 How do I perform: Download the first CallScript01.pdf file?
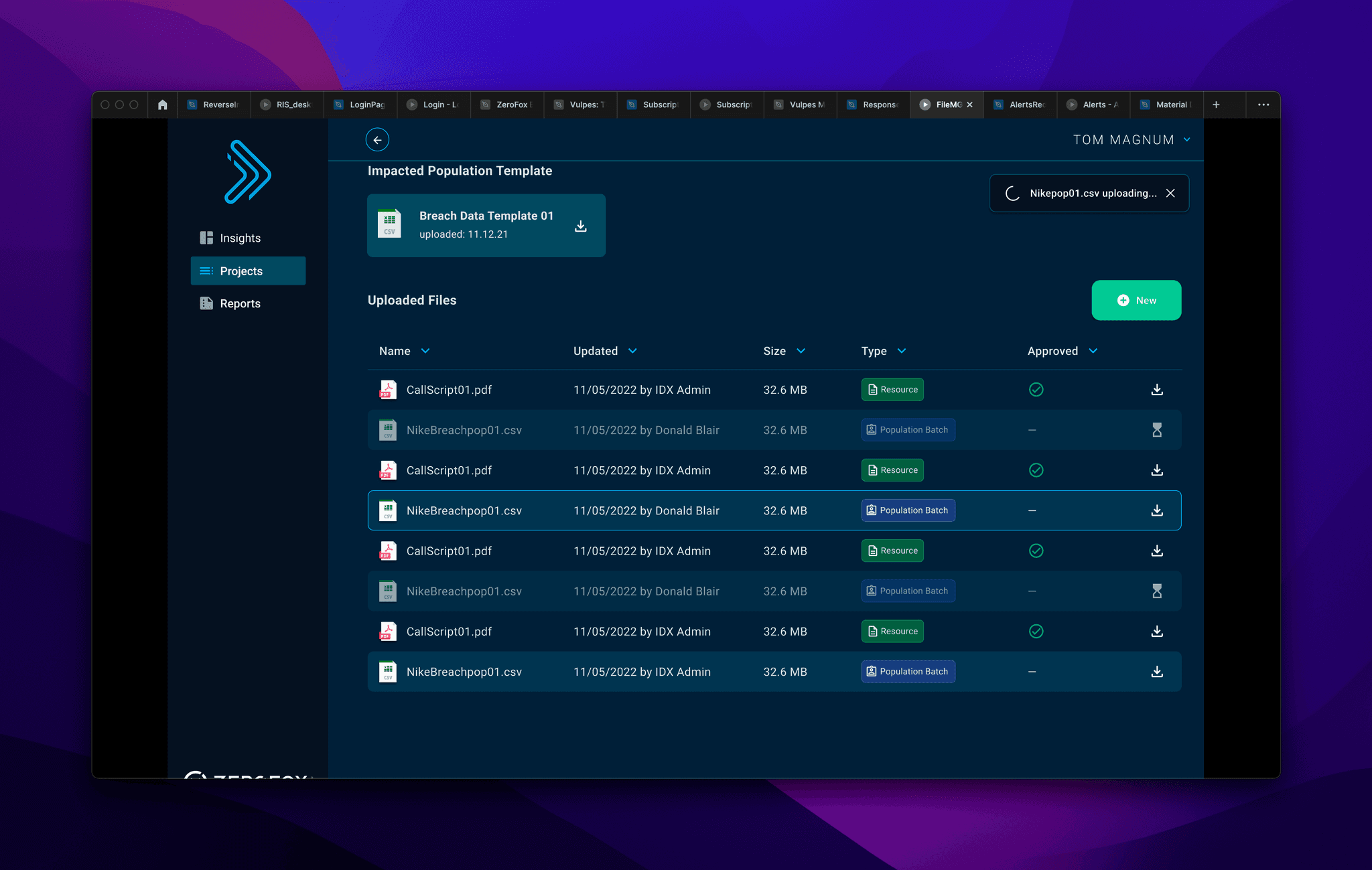click(1156, 390)
